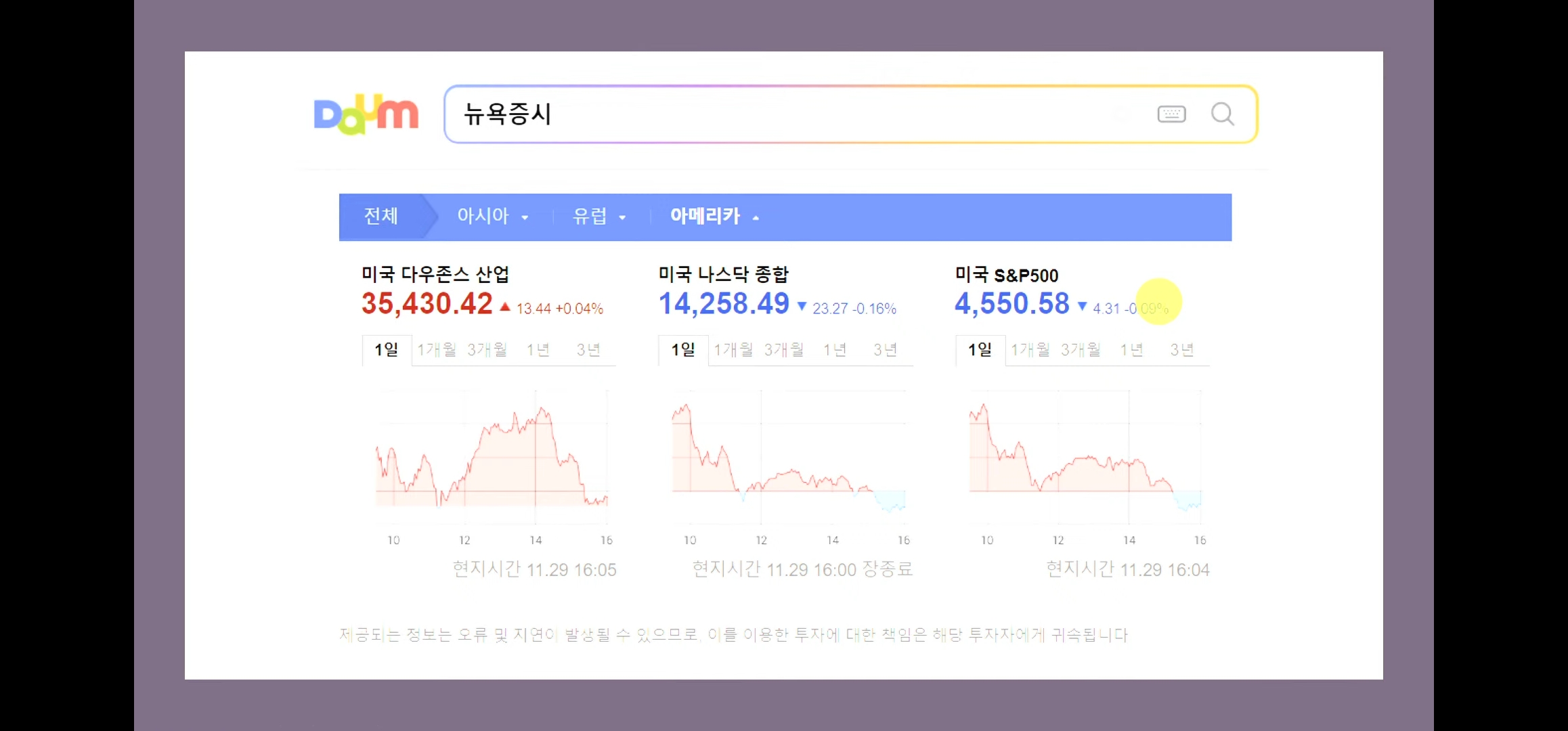1568x731 pixels.
Task: Select the 전체 tab
Action: [x=380, y=217]
